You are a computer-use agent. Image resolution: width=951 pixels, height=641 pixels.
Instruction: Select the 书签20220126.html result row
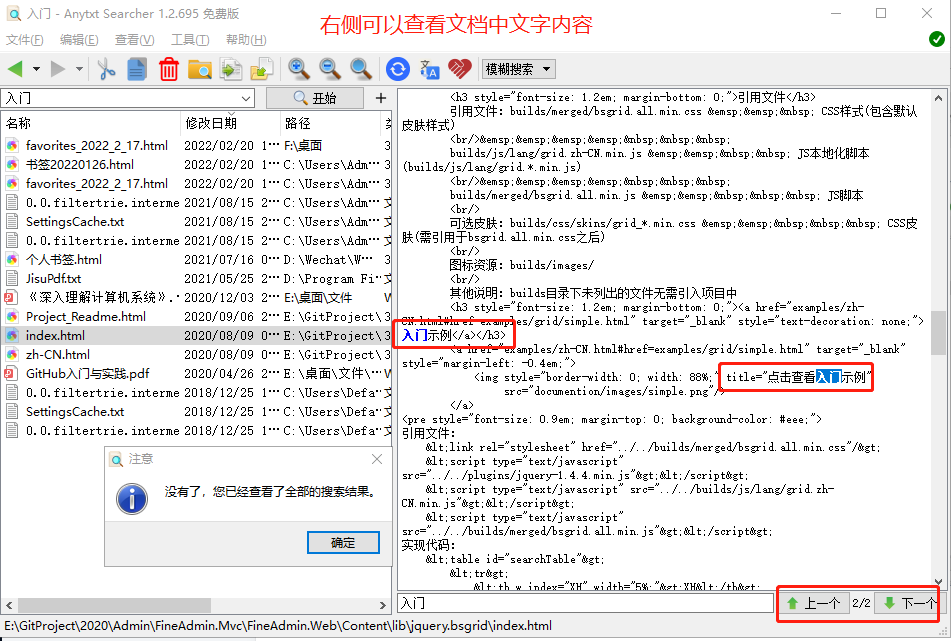(197, 164)
